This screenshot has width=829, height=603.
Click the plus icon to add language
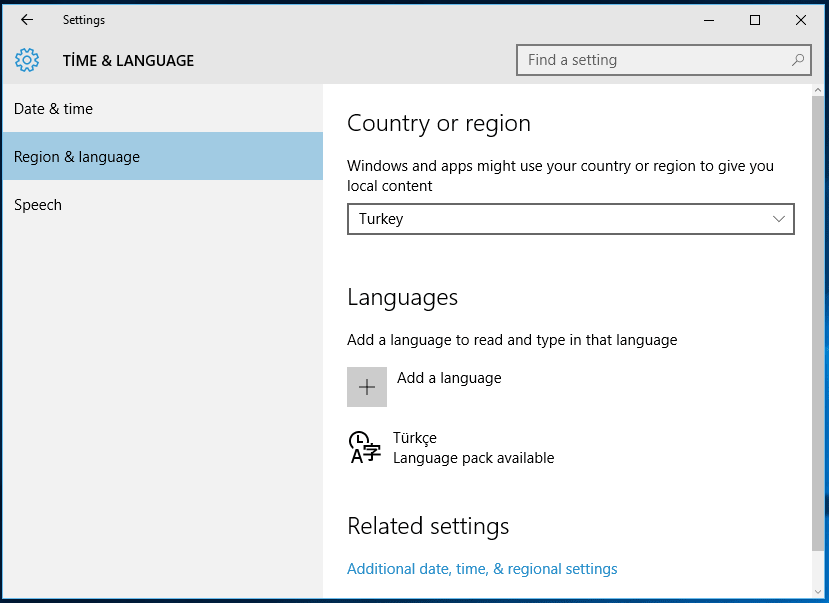point(367,387)
